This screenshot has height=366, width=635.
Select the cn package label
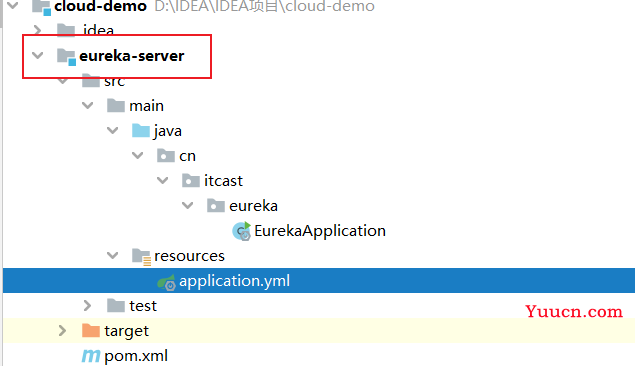(x=188, y=156)
